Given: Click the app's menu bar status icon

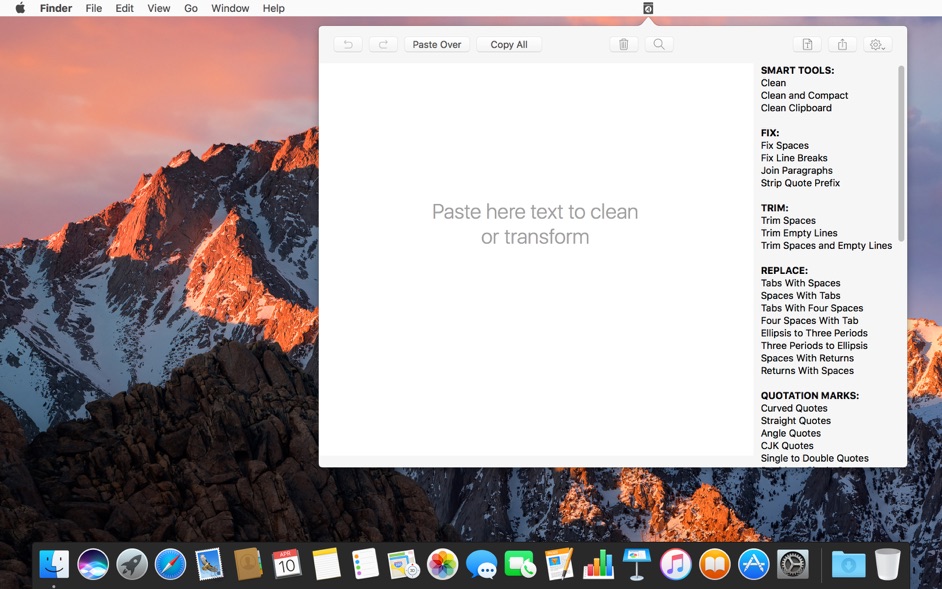Looking at the screenshot, I should point(648,8).
